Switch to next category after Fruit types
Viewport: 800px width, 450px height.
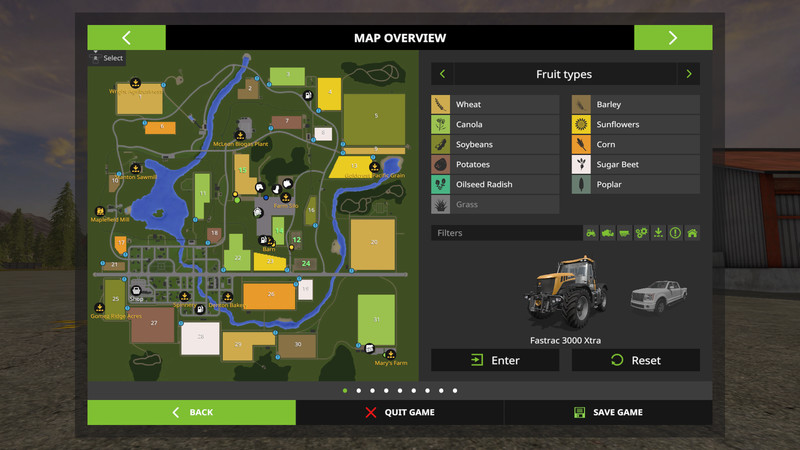coord(688,74)
